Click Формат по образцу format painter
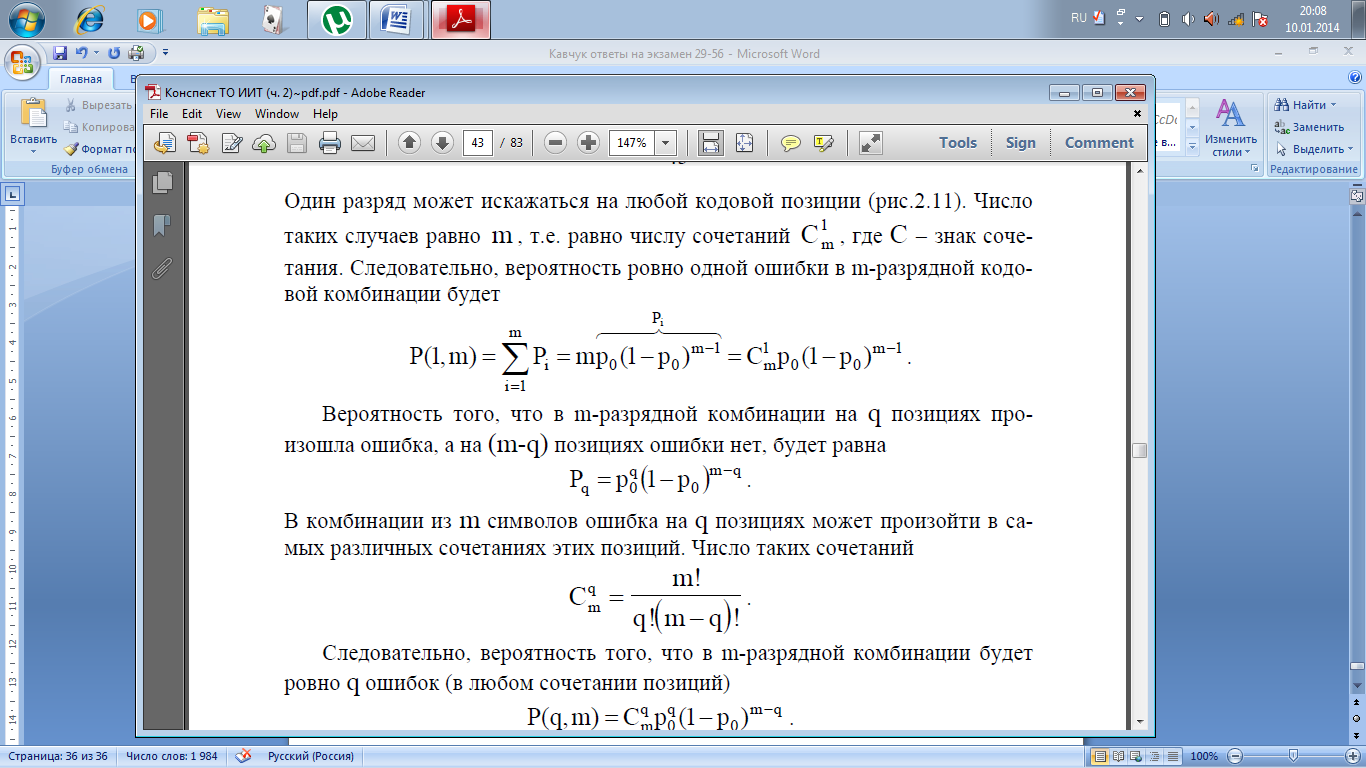The image size is (1366, 768). point(98,149)
